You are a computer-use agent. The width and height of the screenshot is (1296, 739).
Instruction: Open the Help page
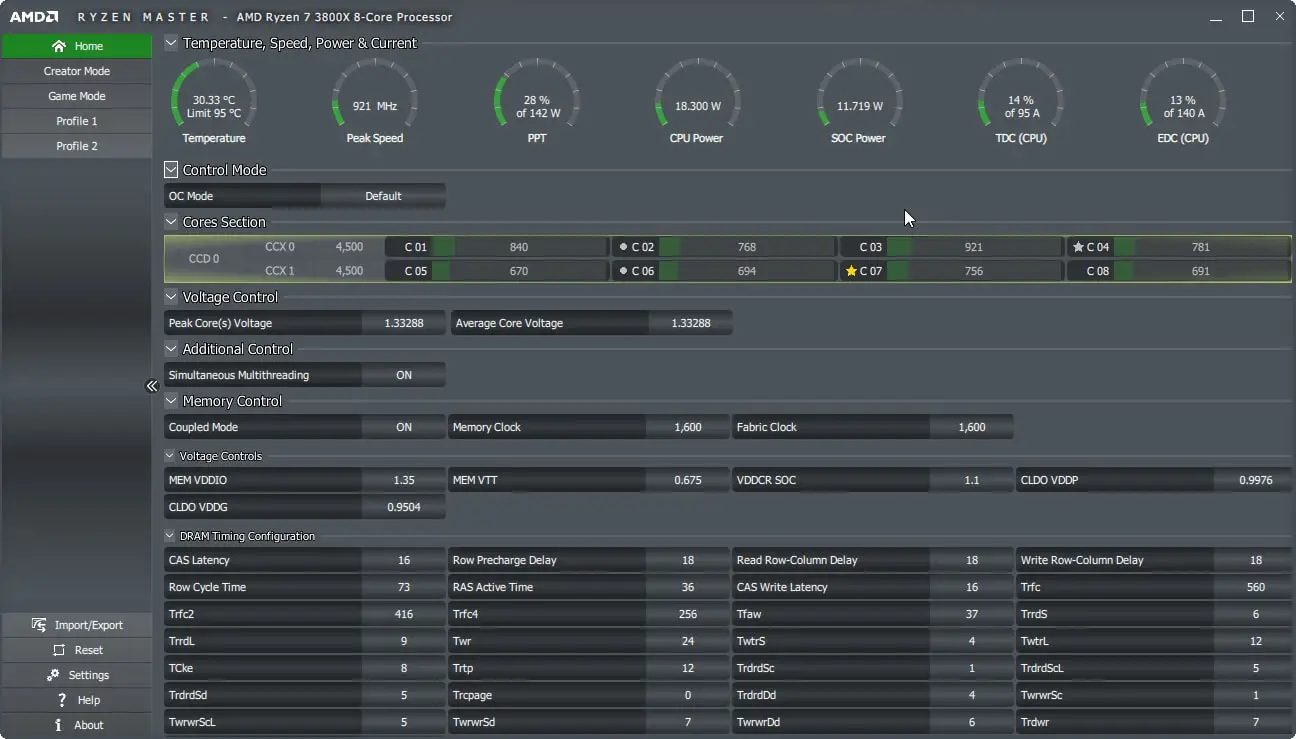76,700
